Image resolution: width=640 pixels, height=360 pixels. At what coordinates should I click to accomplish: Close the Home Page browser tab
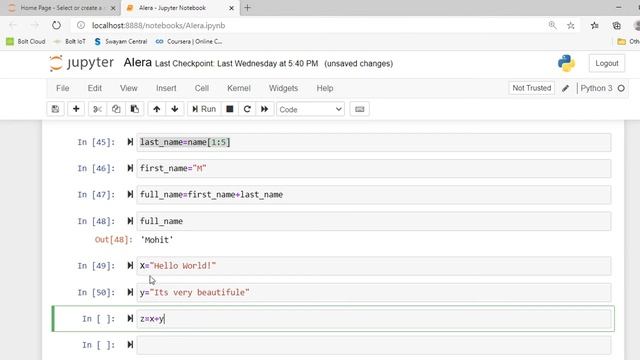(x=113, y=8)
